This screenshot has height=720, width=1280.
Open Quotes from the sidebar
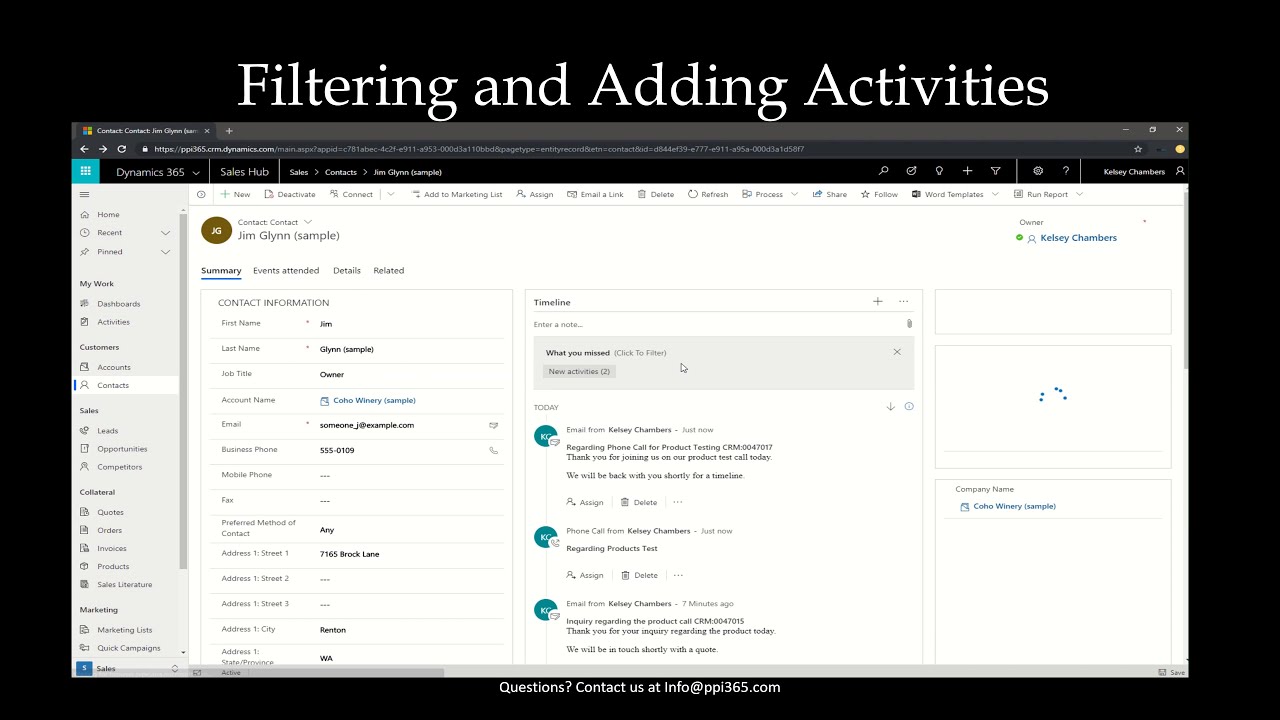pos(110,512)
